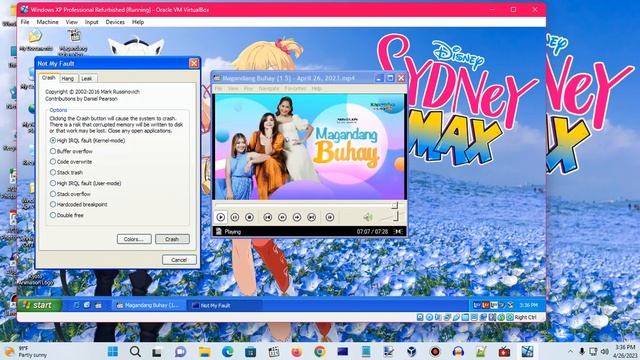Launch Firefox from the taskbar
This screenshot has width=640, height=360.
click(297, 351)
